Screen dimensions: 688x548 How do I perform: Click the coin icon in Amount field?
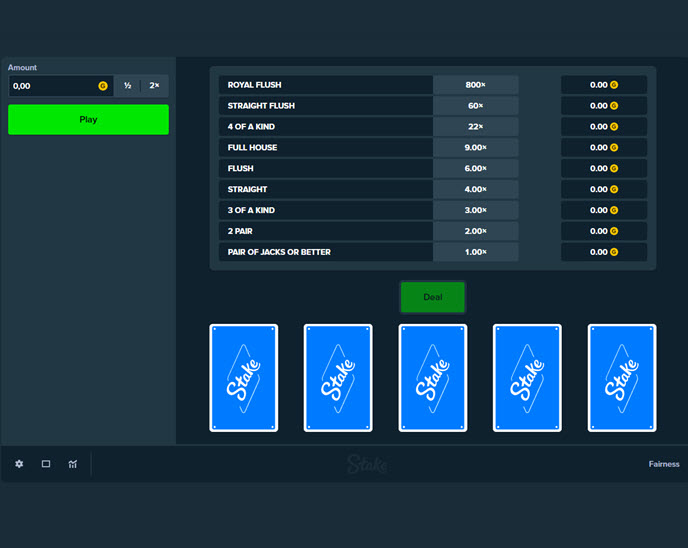coord(103,86)
